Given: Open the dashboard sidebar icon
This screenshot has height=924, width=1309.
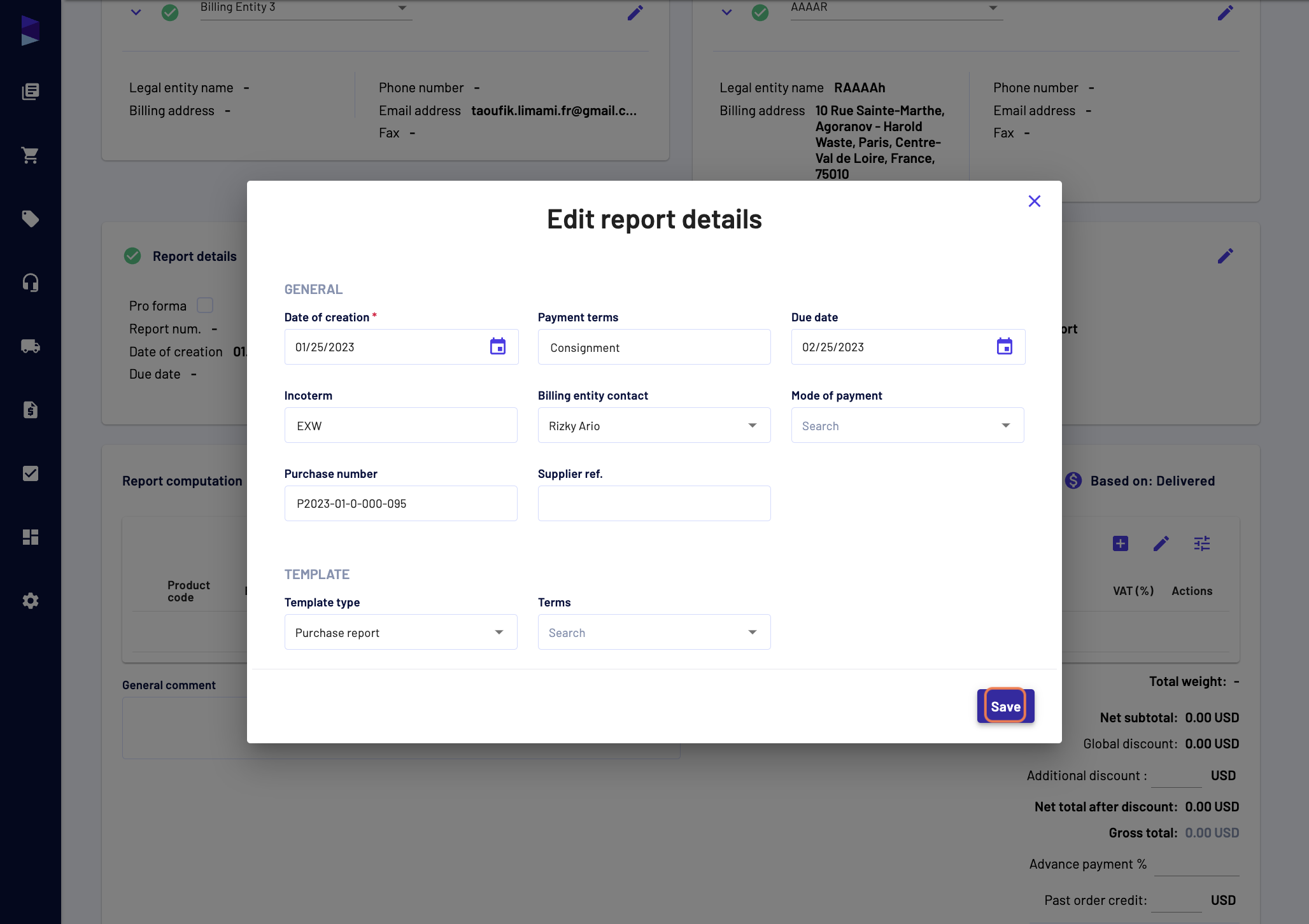Looking at the screenshot, I should (x=30, y=537).
